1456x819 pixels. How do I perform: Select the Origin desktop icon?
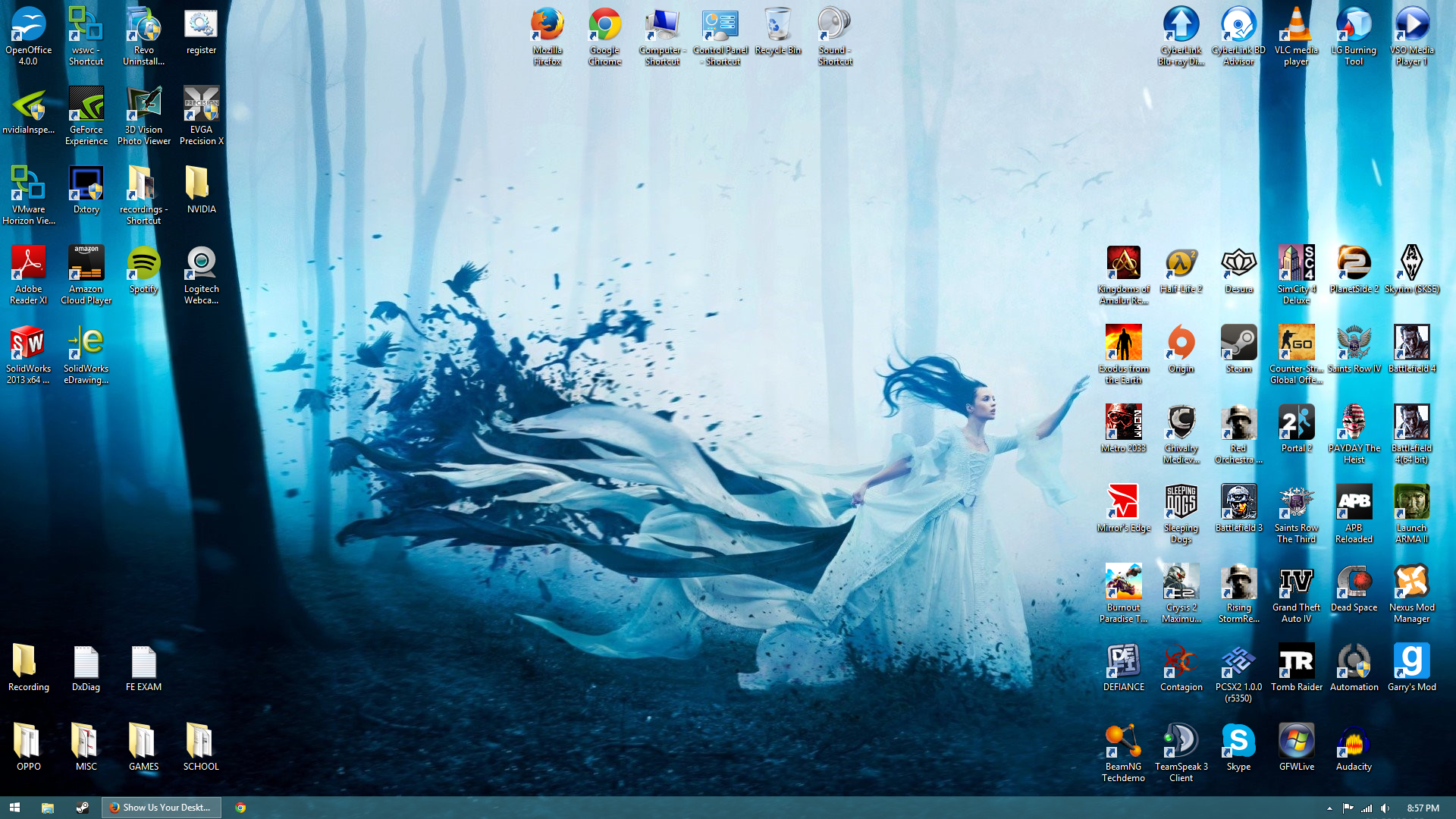click(x=1181, y=349)
